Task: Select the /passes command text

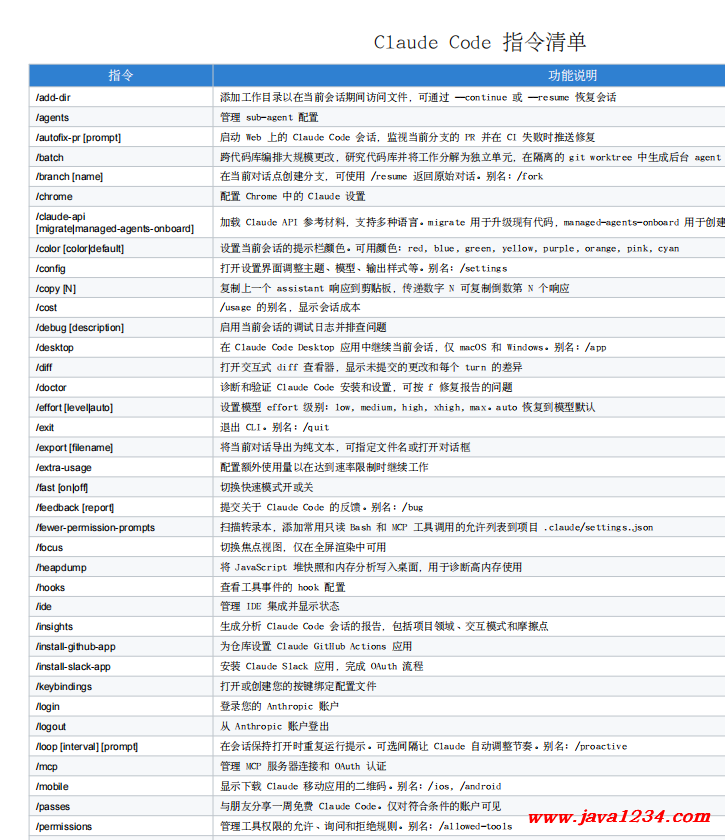Action: point(53,807)
